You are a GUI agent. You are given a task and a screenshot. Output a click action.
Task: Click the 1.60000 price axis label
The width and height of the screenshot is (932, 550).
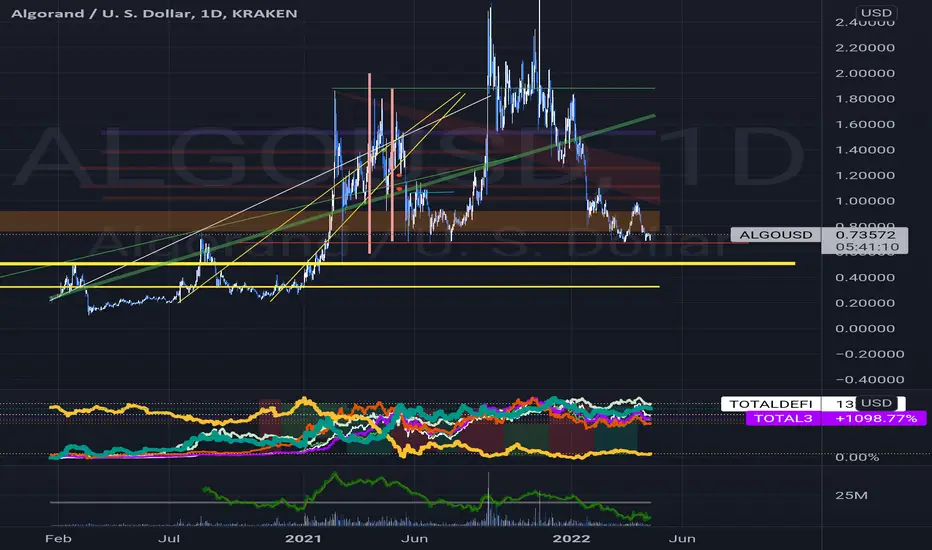(865, 124)
